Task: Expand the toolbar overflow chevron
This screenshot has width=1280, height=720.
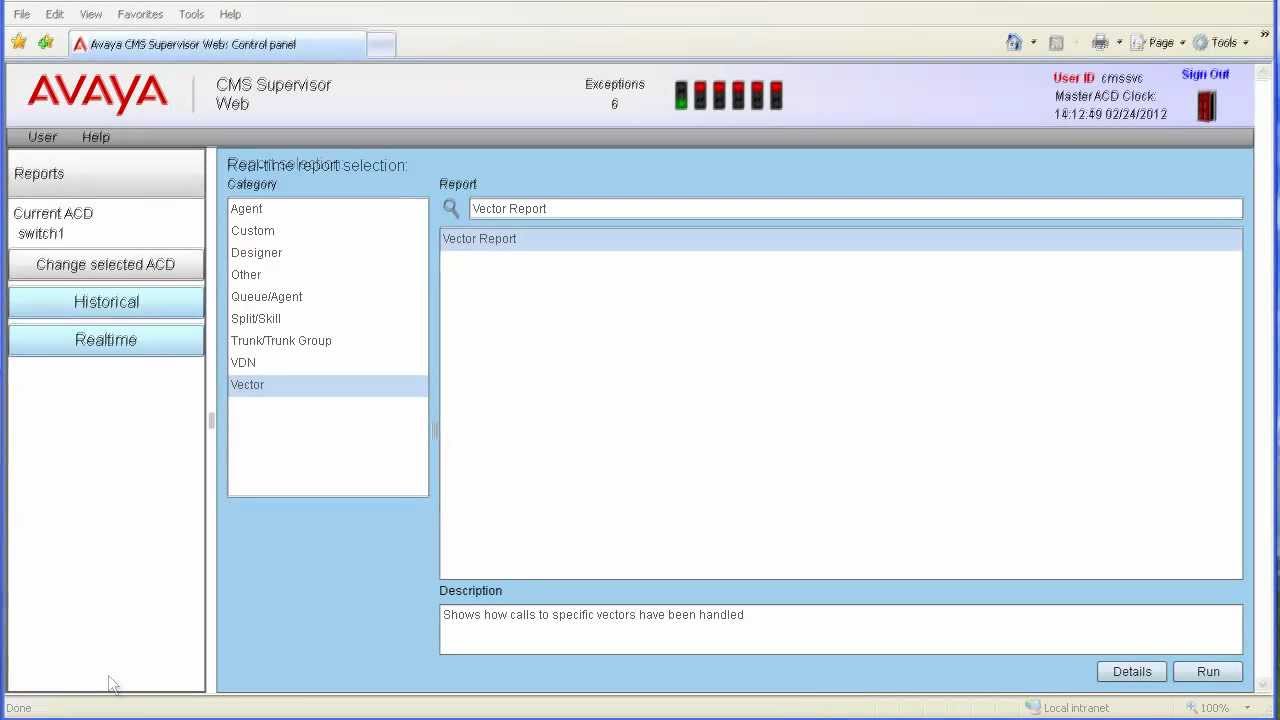Action: (x=1265, y=35)
